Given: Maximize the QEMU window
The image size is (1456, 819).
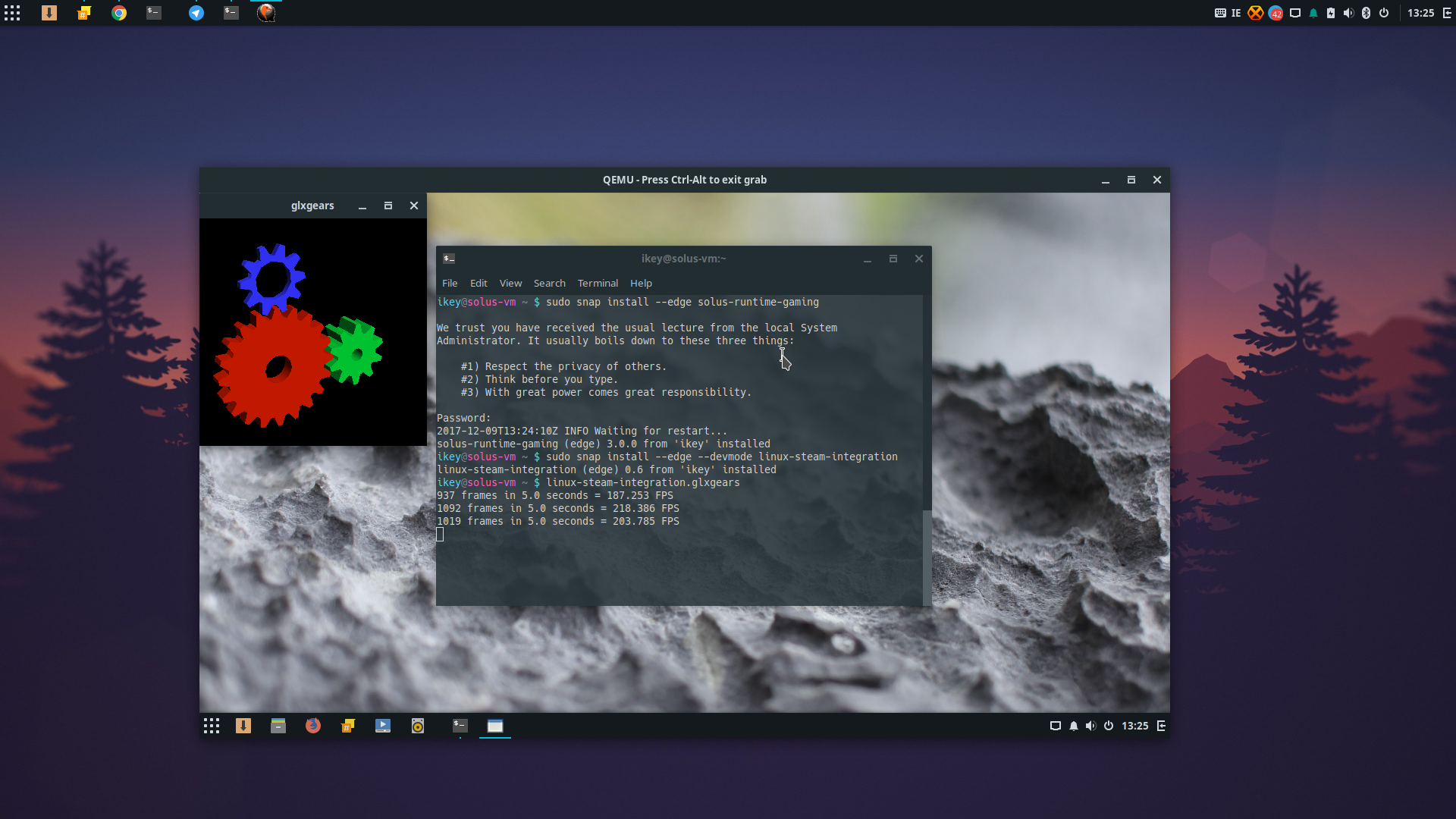Looking at the screenshot, I should coord(1131,180).
